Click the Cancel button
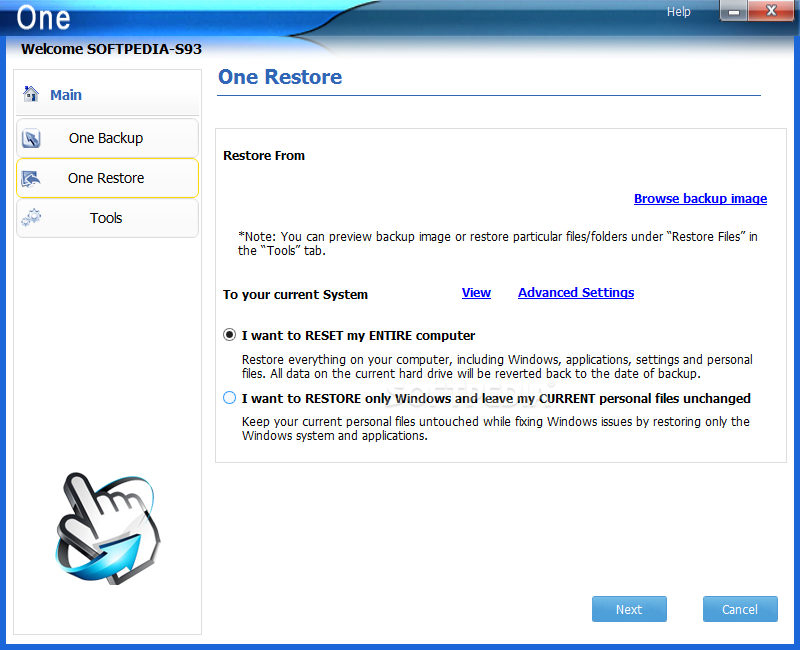The width and height of the screenshot is (800, 650). pyautogui.click(x=740, y=609)
